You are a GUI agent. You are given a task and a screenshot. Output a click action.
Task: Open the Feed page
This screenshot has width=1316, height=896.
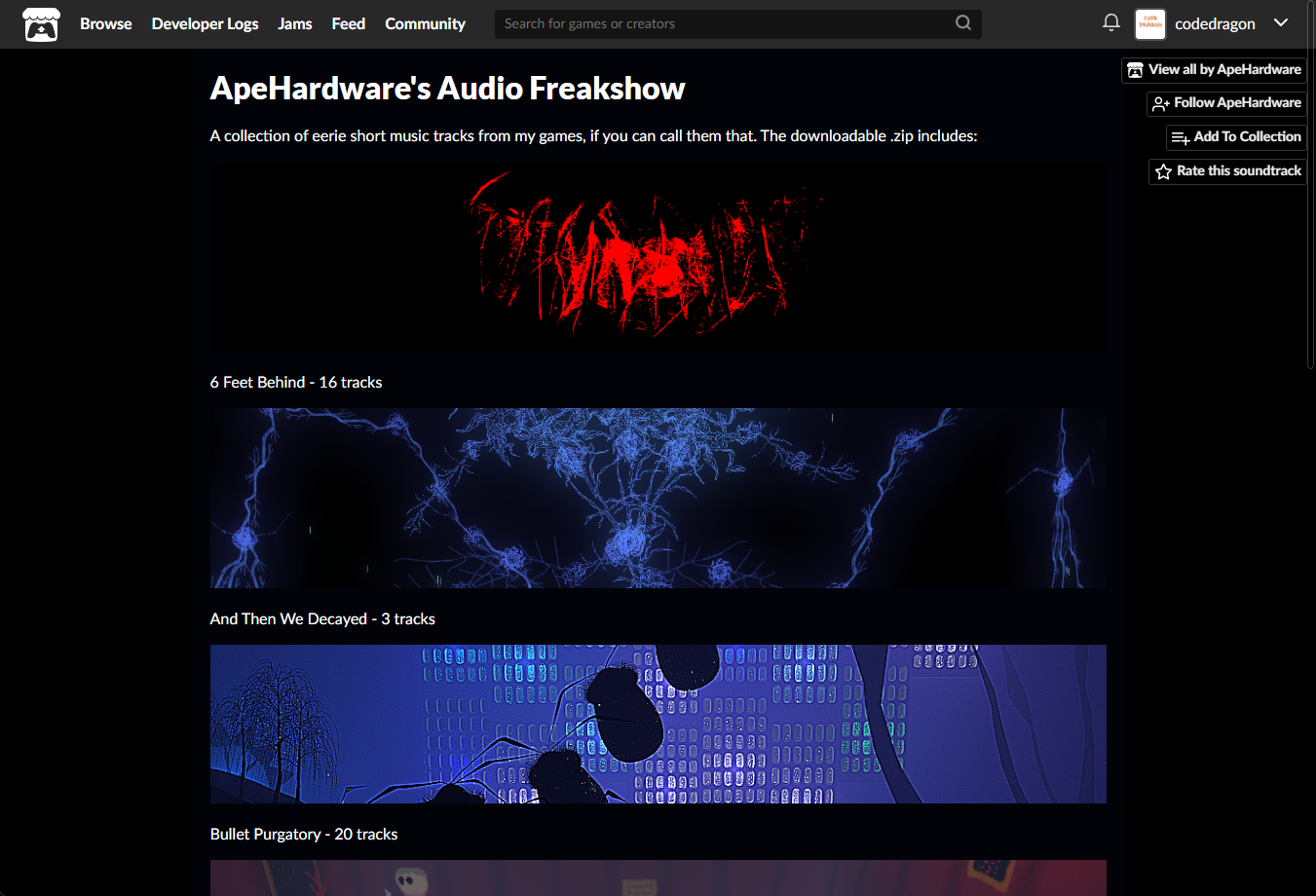coord(348,23)
